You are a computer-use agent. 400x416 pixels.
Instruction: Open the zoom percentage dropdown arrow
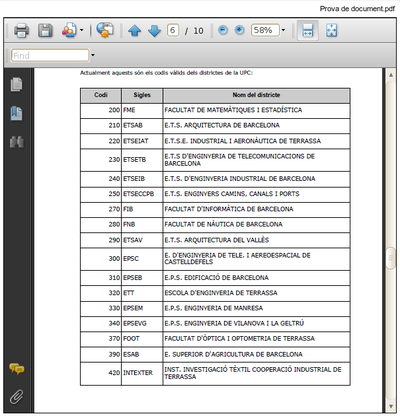click(283, 30)
